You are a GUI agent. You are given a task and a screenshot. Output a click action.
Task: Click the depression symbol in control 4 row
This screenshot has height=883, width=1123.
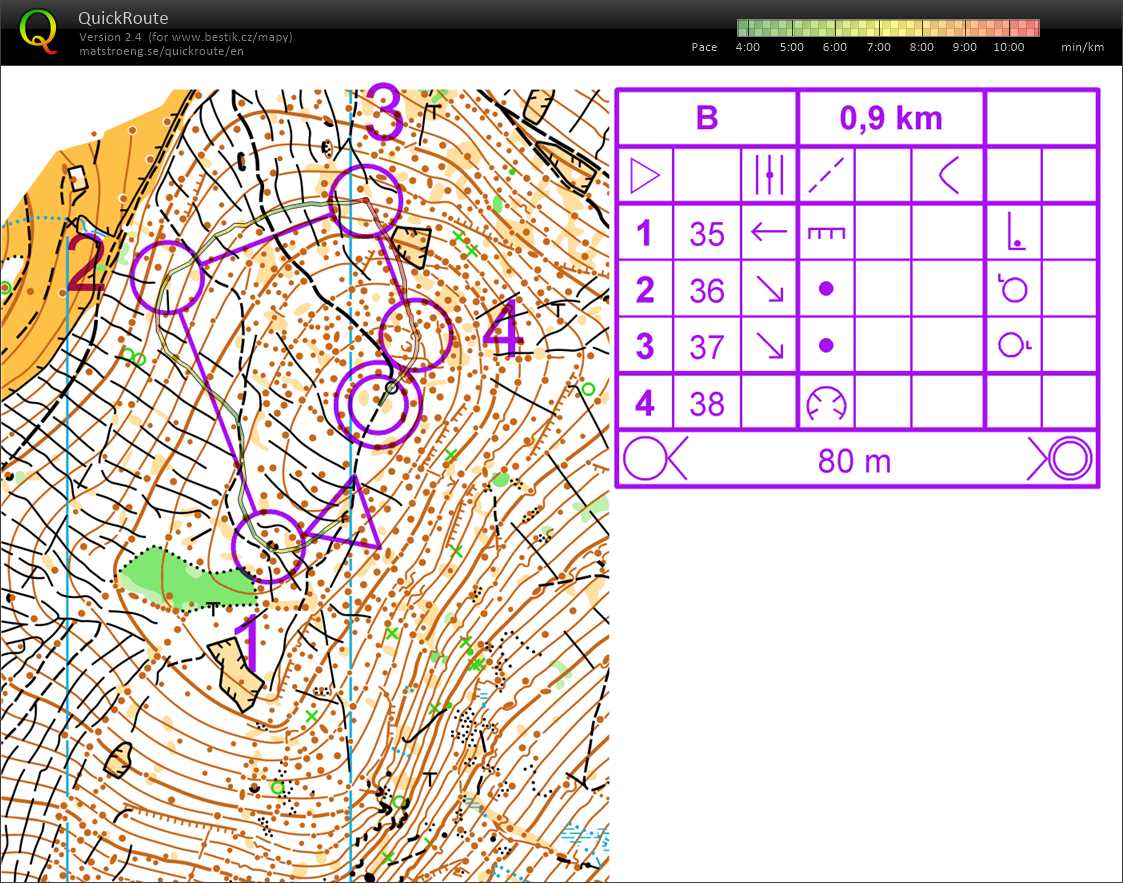click(x=826, y=403)
